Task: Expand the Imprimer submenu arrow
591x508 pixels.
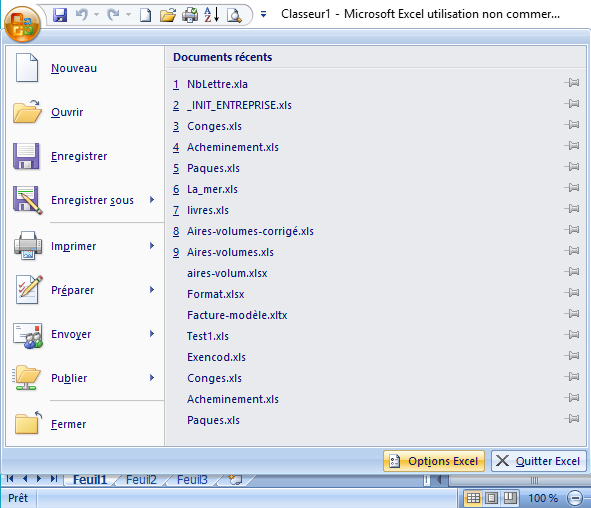Action: point(152,246)
